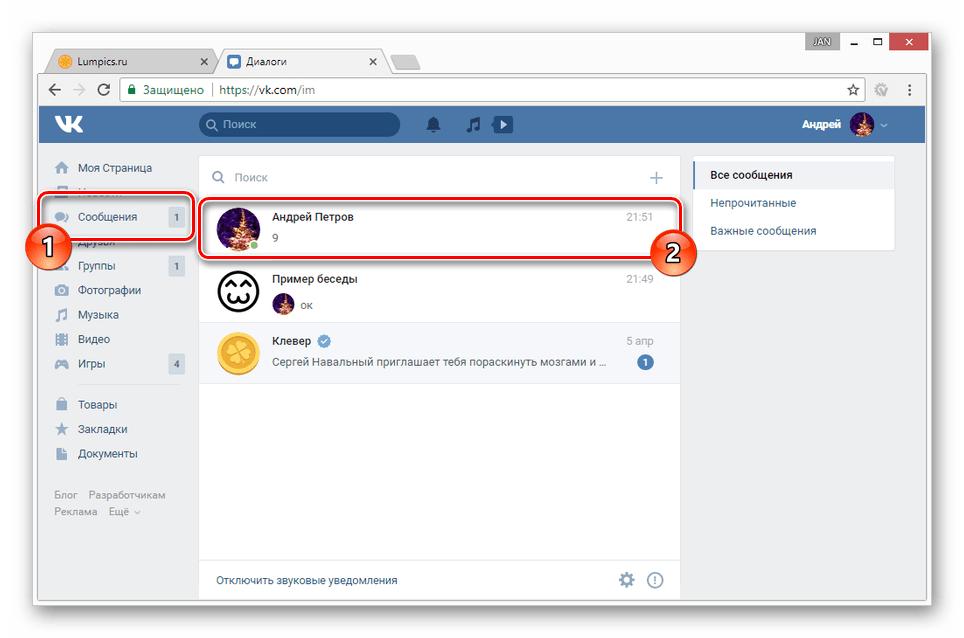Select Все сообщения filter

752,174
